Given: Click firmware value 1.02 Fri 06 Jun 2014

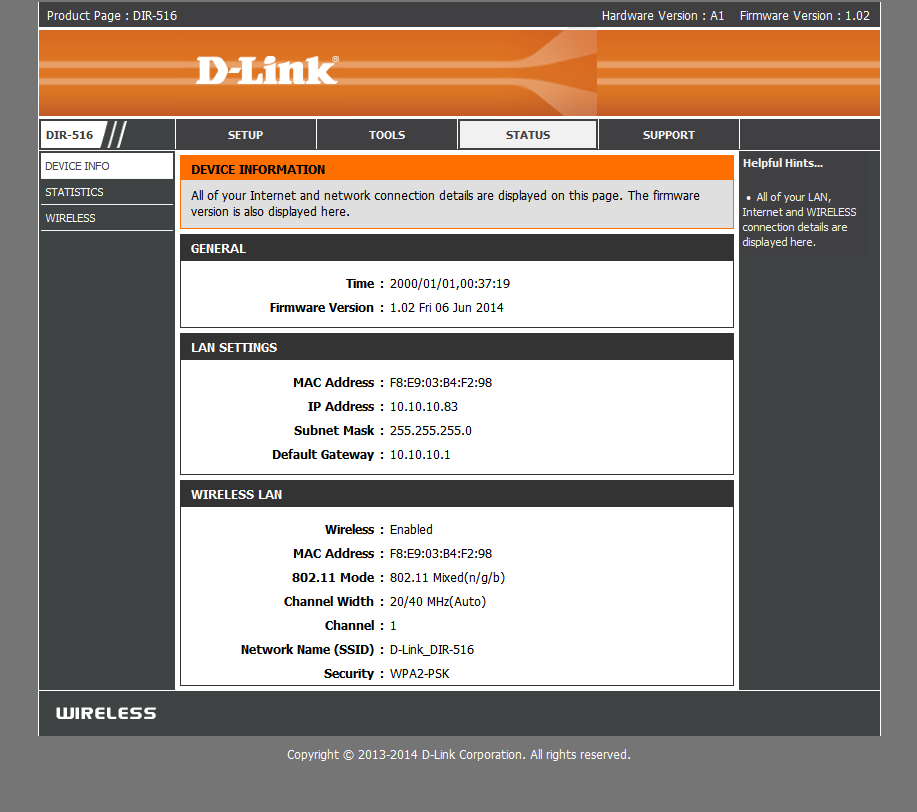Looking at the screenshot, I should [x=446, y=308].
